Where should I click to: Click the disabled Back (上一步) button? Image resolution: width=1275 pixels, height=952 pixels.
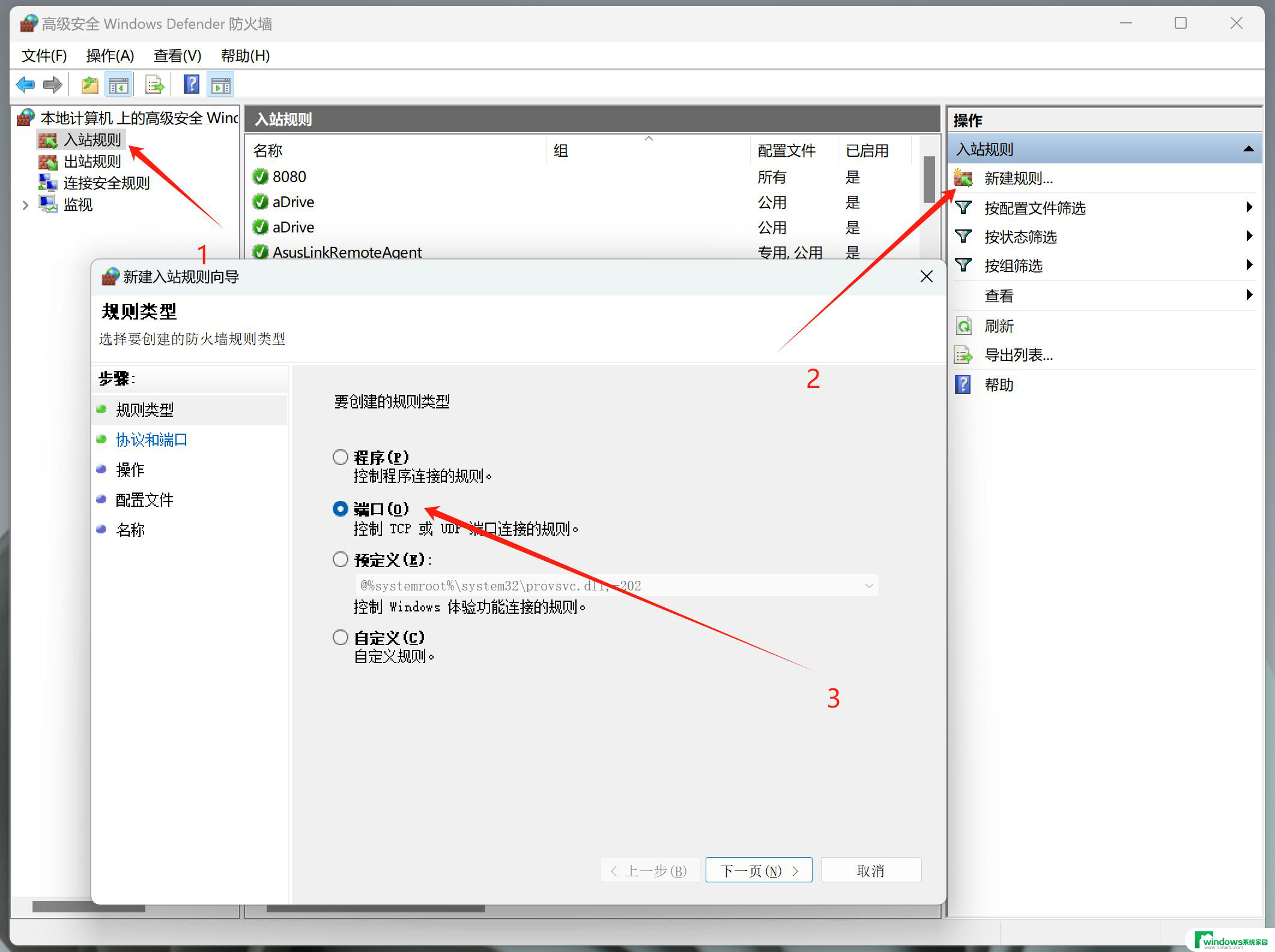point(649,870)
